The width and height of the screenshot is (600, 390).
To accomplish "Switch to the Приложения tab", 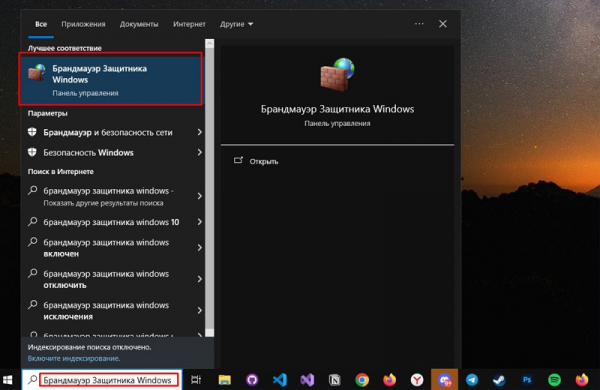I will [x=83, y=24].
